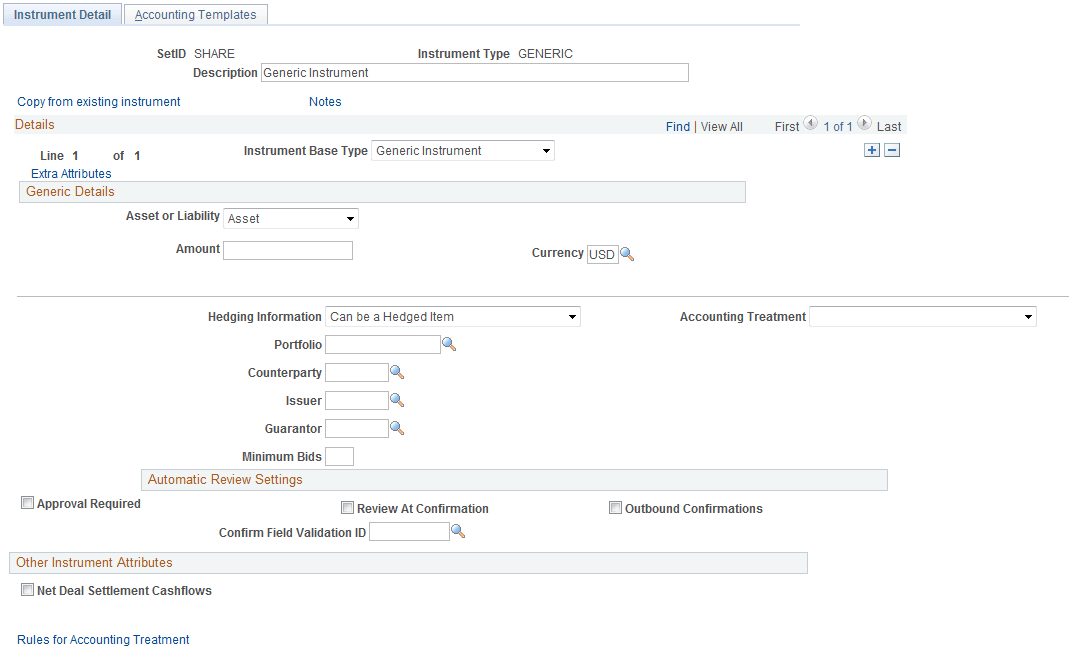Click the Issuer lookup magnifier icon

(x=397, y=401)
